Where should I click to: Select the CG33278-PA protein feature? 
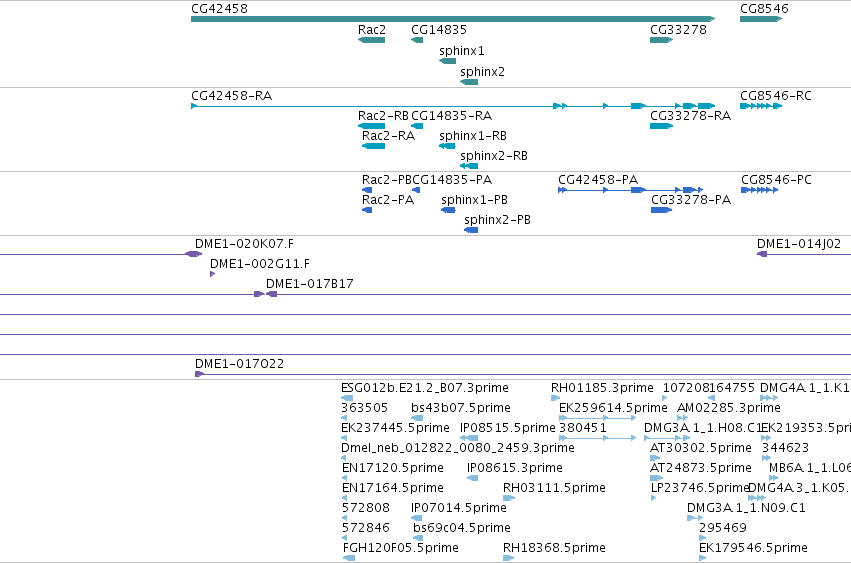662,210
